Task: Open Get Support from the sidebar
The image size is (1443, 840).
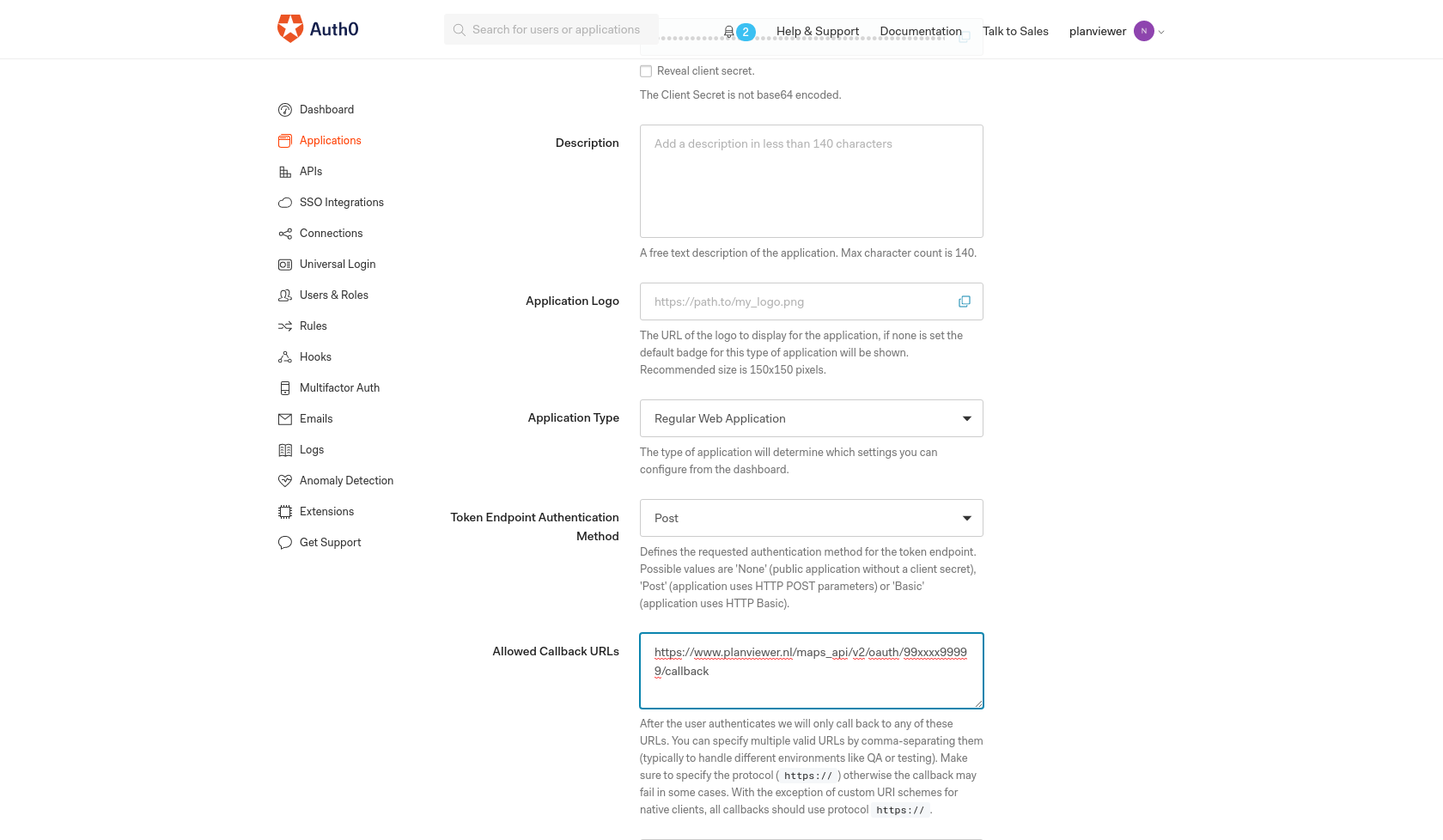Action: [x=330, y=542]
